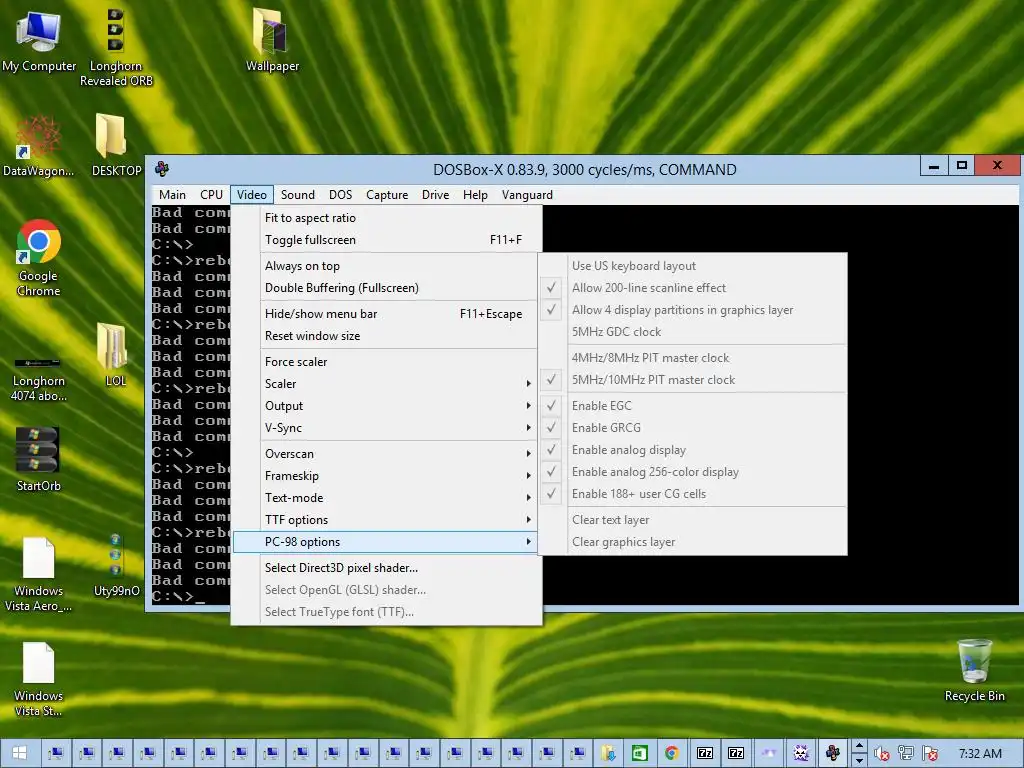
Task: Select 4MHz/8MHz PIT master clock
Action: click(692, 358)
